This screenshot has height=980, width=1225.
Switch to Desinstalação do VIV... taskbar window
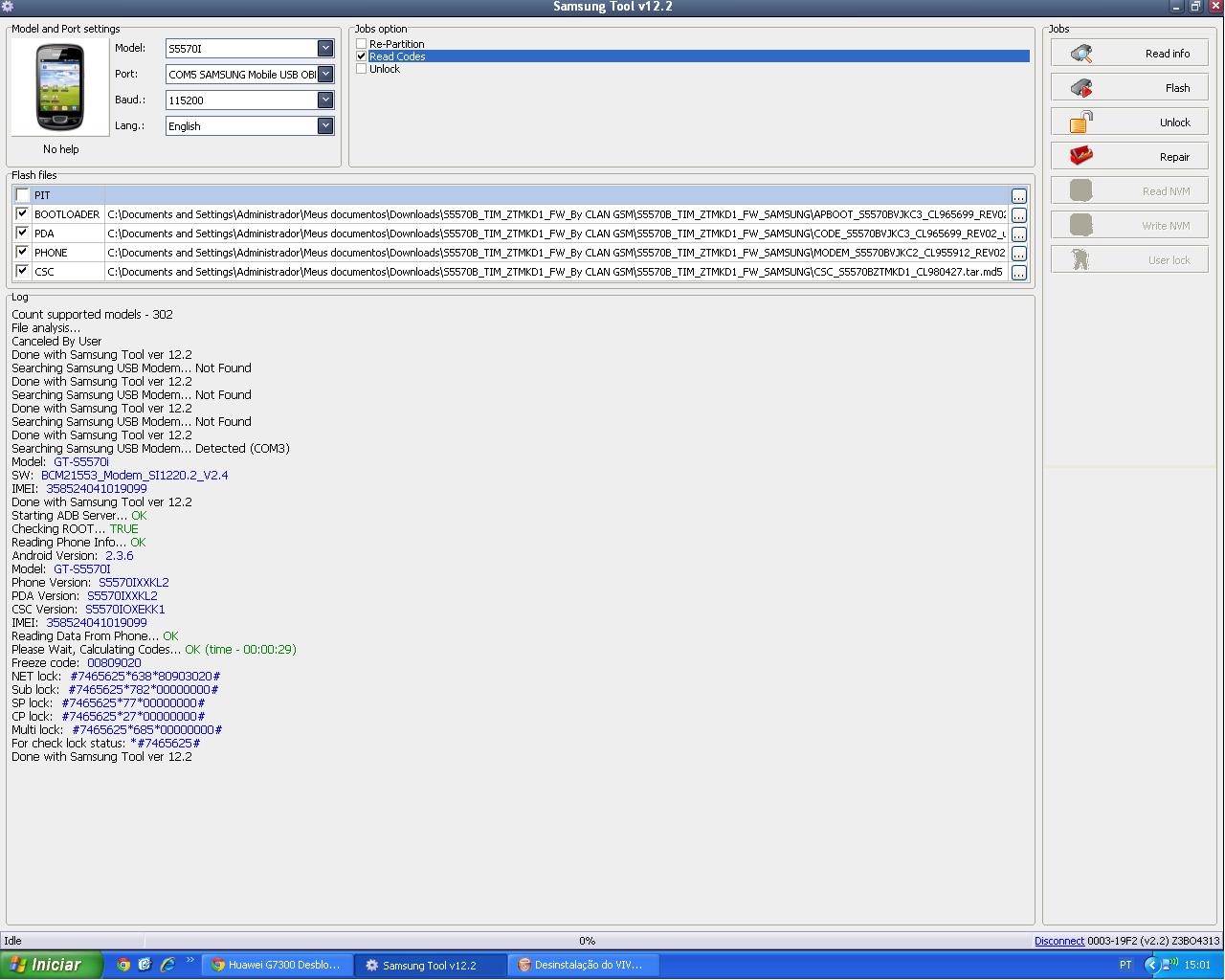583,965
